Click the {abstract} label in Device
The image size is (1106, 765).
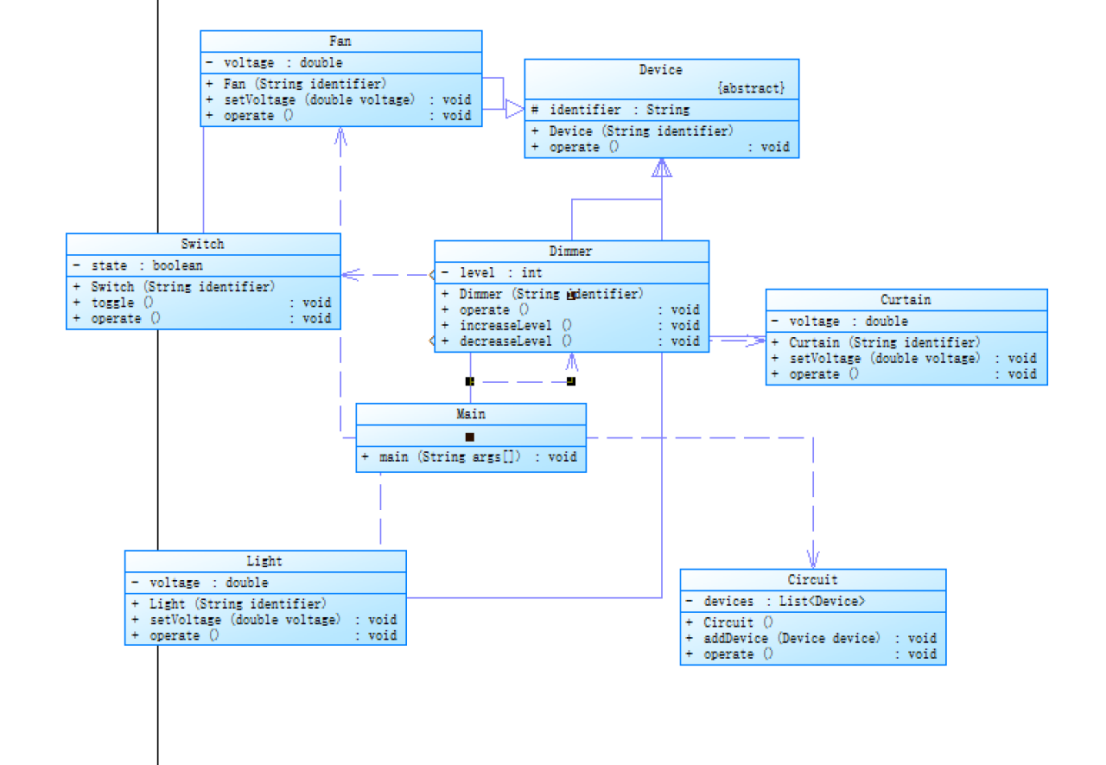(751, 88)
